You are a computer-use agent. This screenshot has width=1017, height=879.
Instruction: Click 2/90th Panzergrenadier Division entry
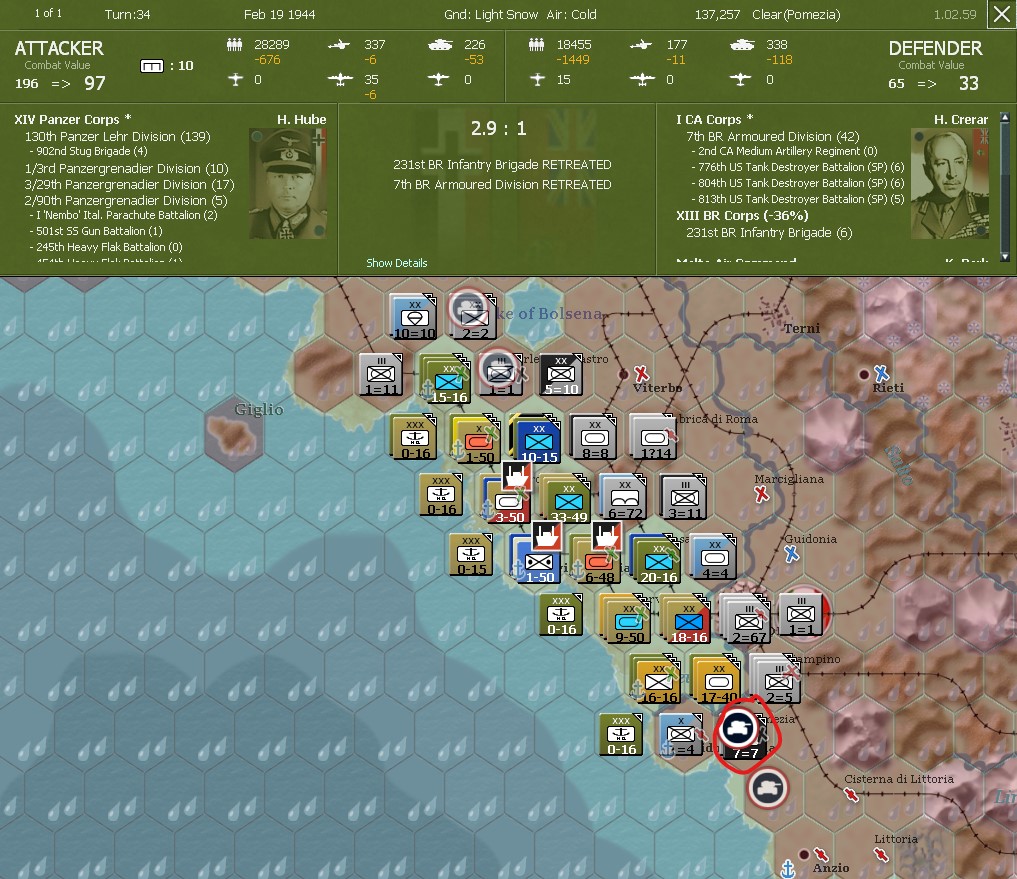point(126,200)
